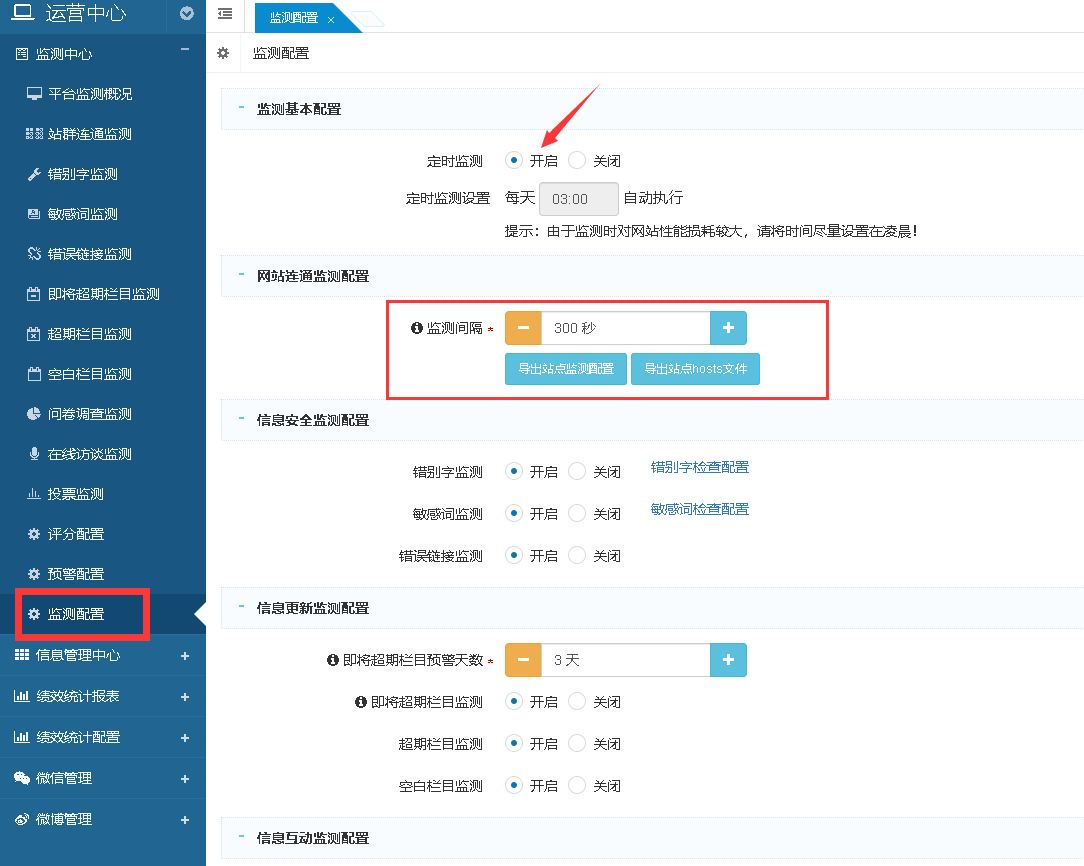Close the 监测配置 tab with x icon

tap(331, 19)
